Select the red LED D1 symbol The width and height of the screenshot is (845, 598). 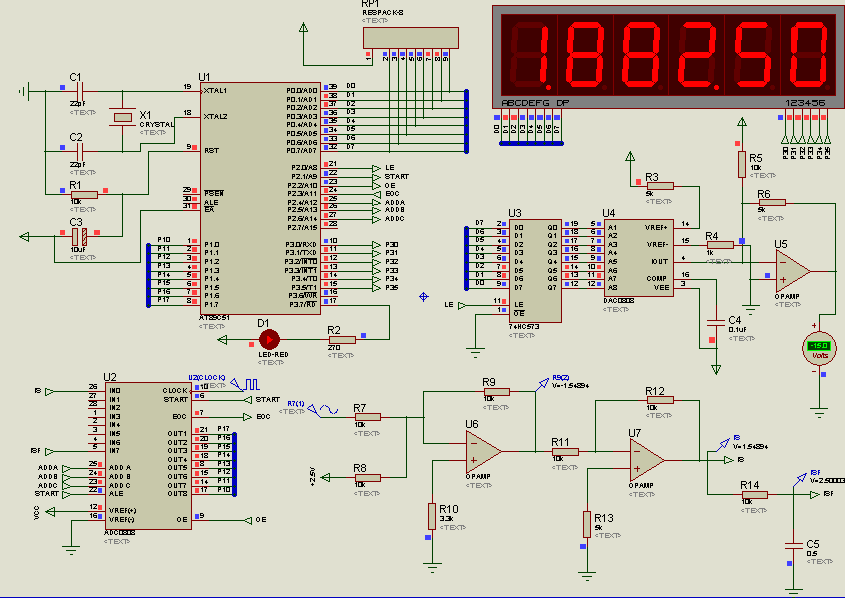(x=269, y=340)
